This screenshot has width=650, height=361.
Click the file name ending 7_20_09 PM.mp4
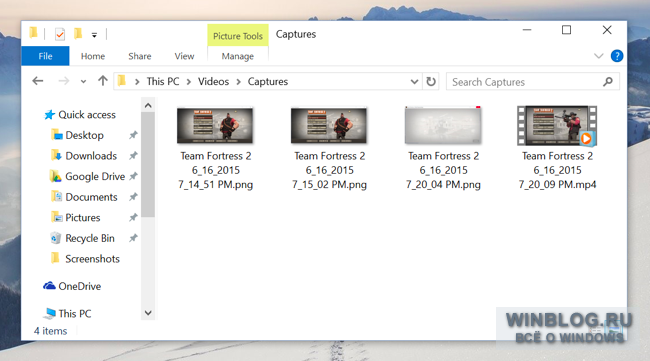pos(557,170)
